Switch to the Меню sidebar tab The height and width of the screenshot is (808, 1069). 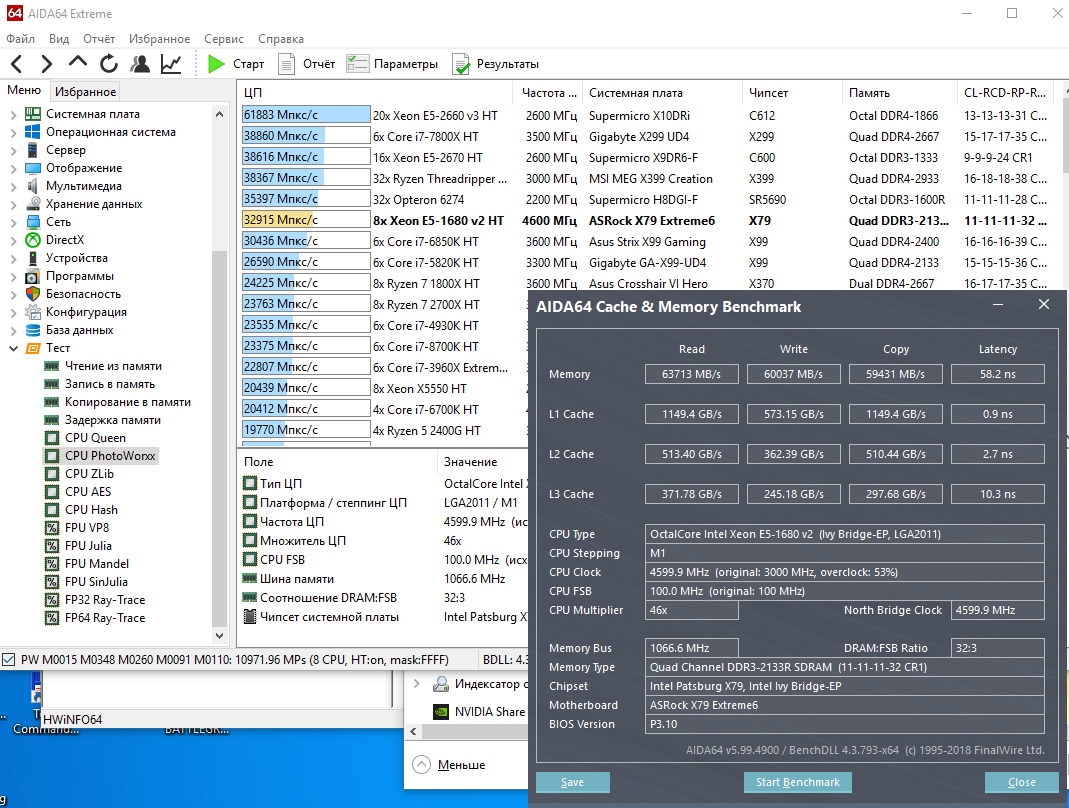(x=24, y=90)
